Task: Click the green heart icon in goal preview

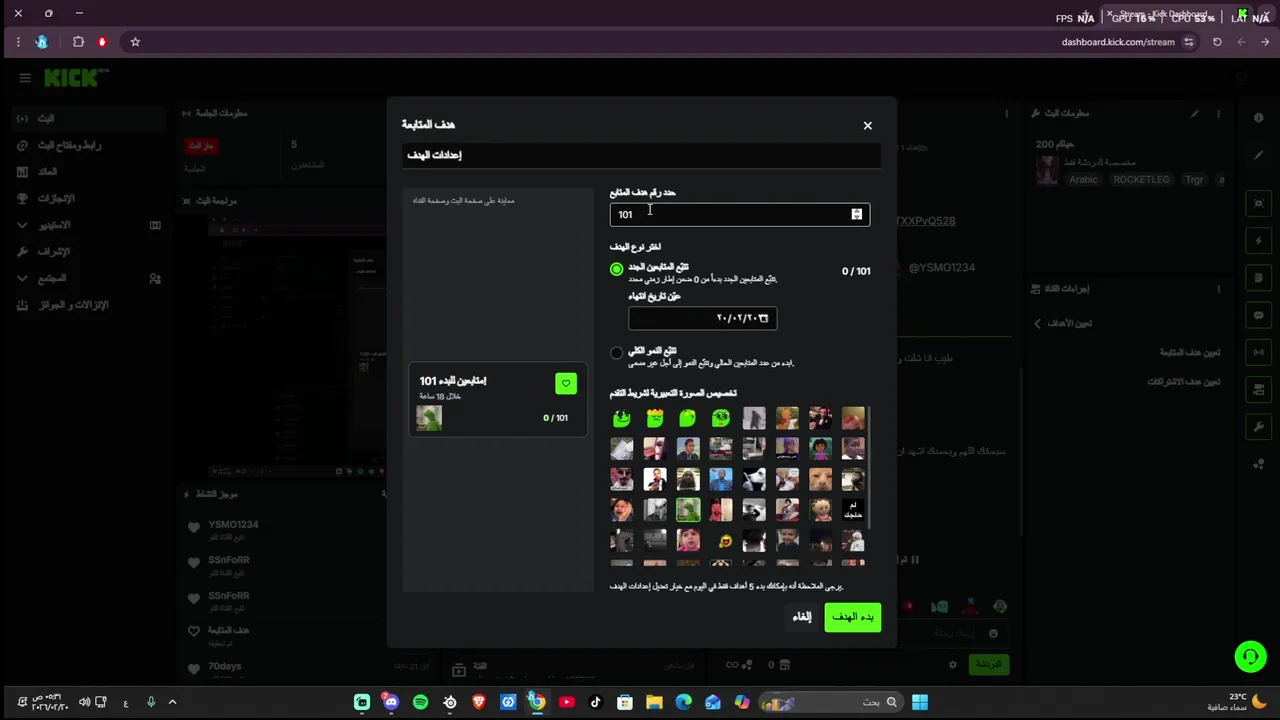Action: [x=566, y=383]
